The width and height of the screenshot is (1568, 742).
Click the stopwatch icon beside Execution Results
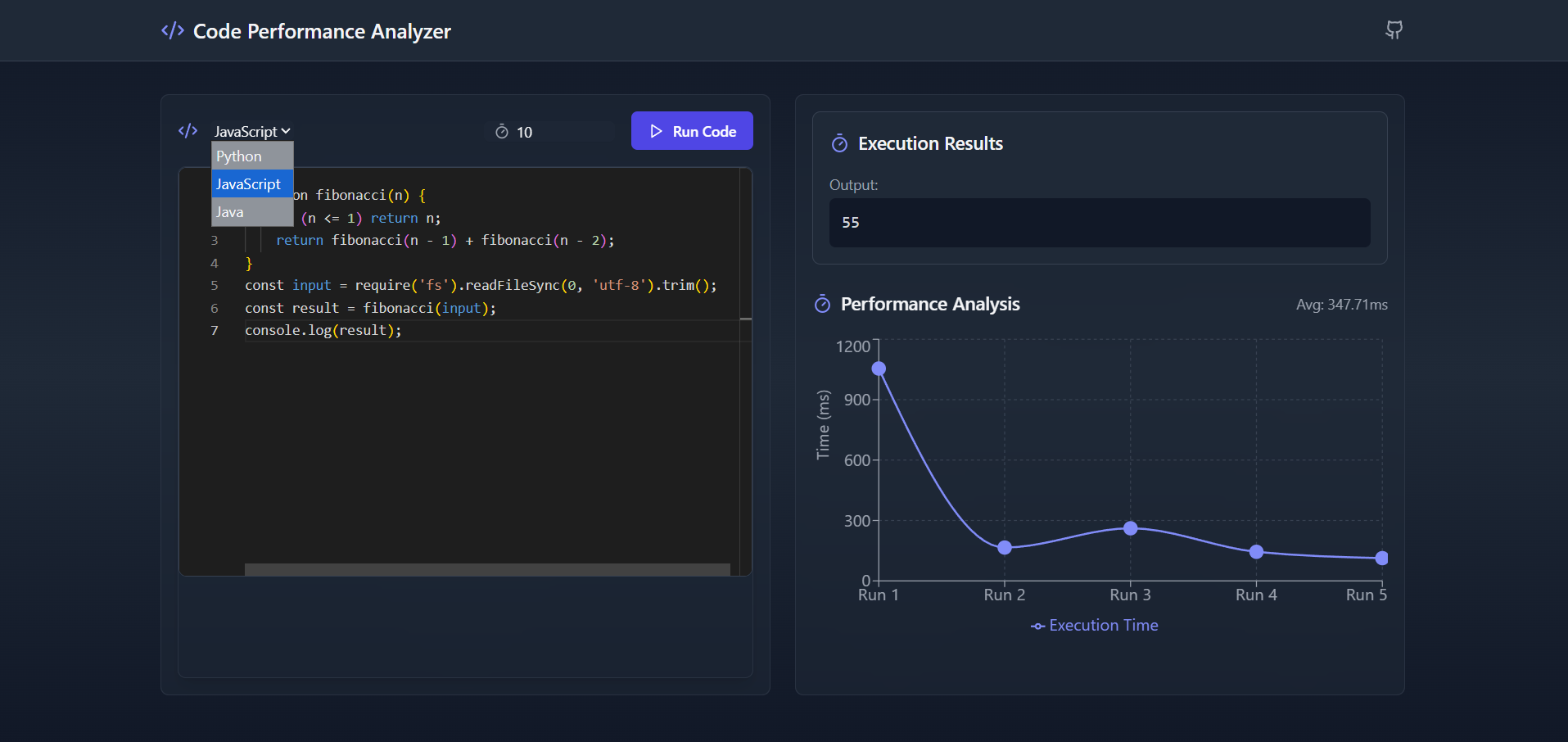[x=839, y=143]
